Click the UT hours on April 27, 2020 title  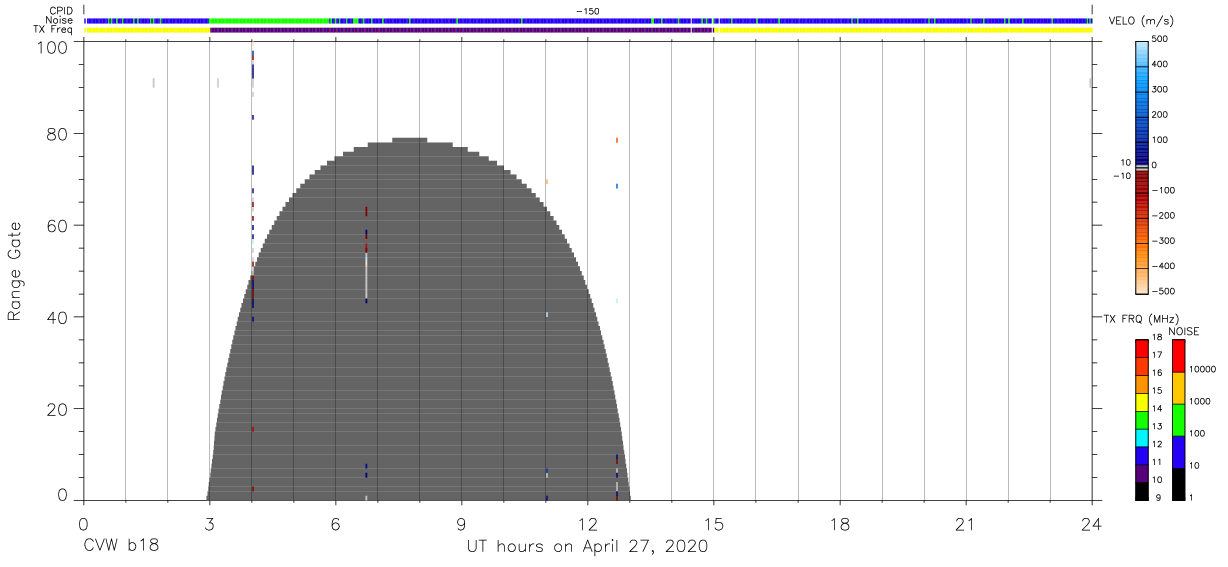pos(587,547)
